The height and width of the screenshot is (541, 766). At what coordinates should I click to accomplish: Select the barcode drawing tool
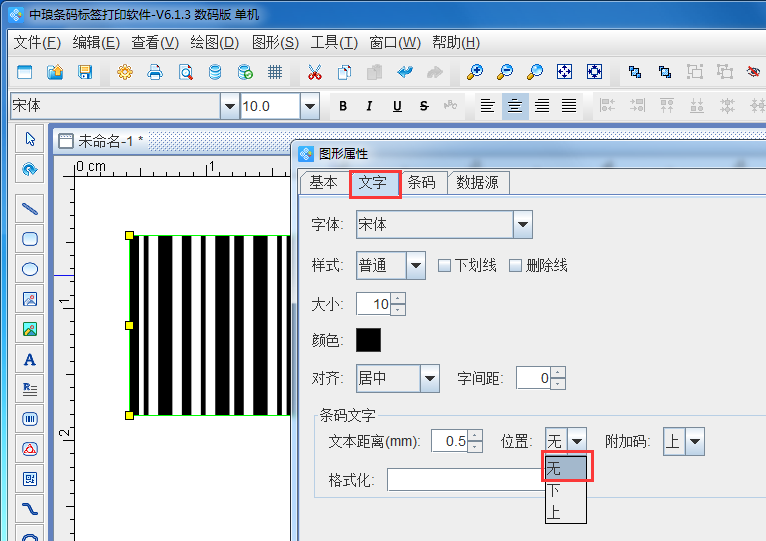[30, 419]
